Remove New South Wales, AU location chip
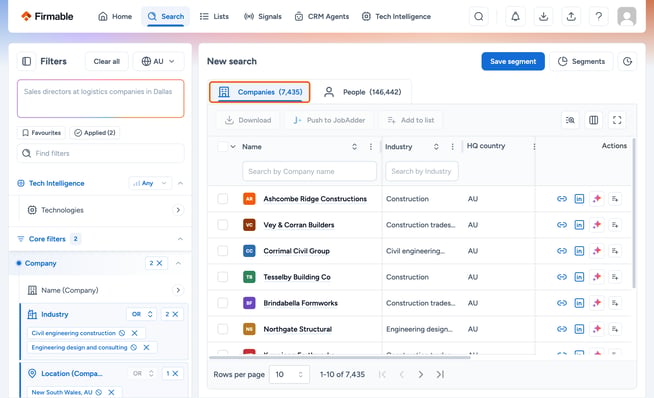This screenshot has height=398, width=654. click(x=111, y=392)
